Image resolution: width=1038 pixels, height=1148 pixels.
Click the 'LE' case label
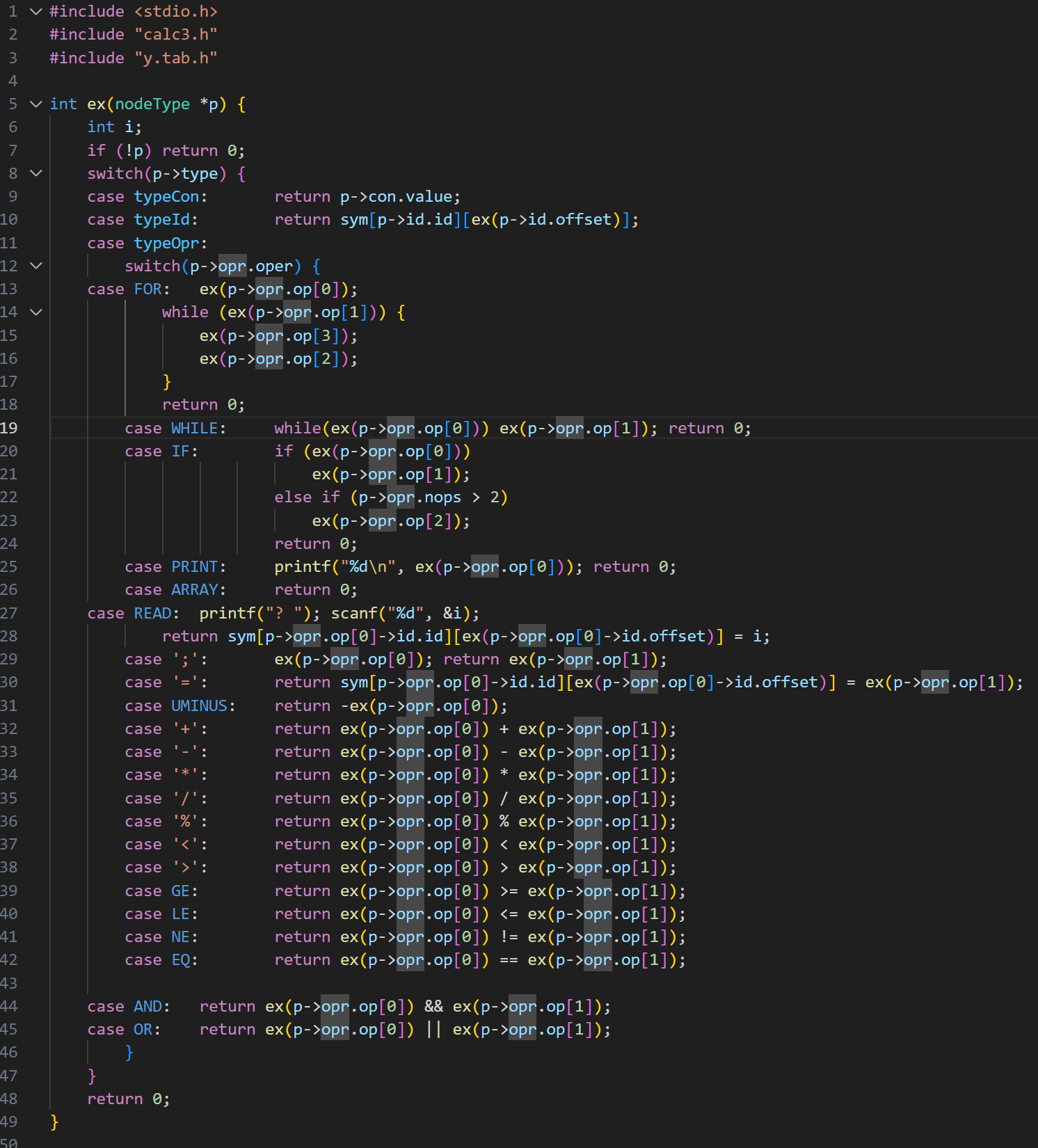click(x=181, y=914)
